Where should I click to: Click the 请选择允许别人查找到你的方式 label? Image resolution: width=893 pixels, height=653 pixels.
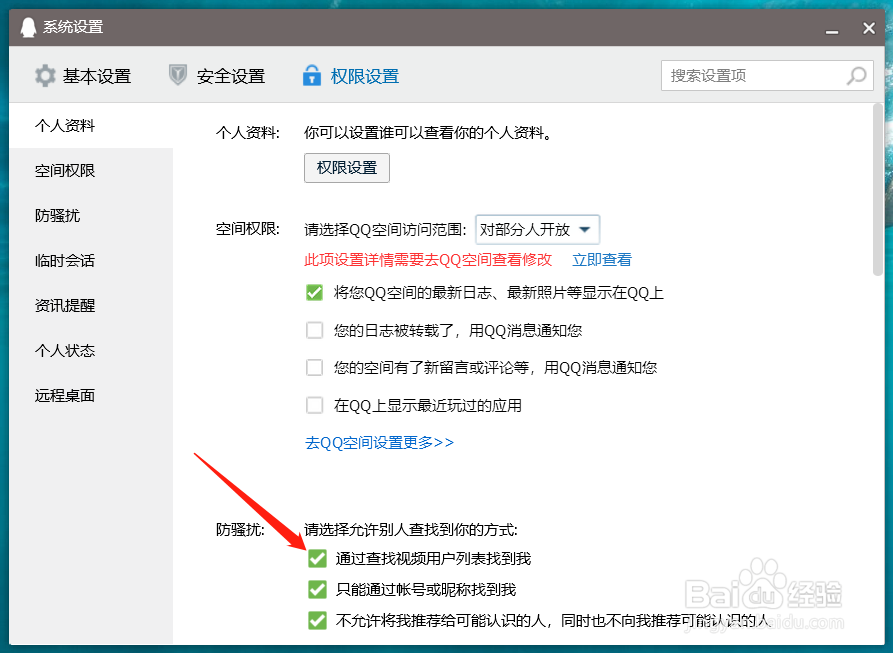tap(411, 530)
